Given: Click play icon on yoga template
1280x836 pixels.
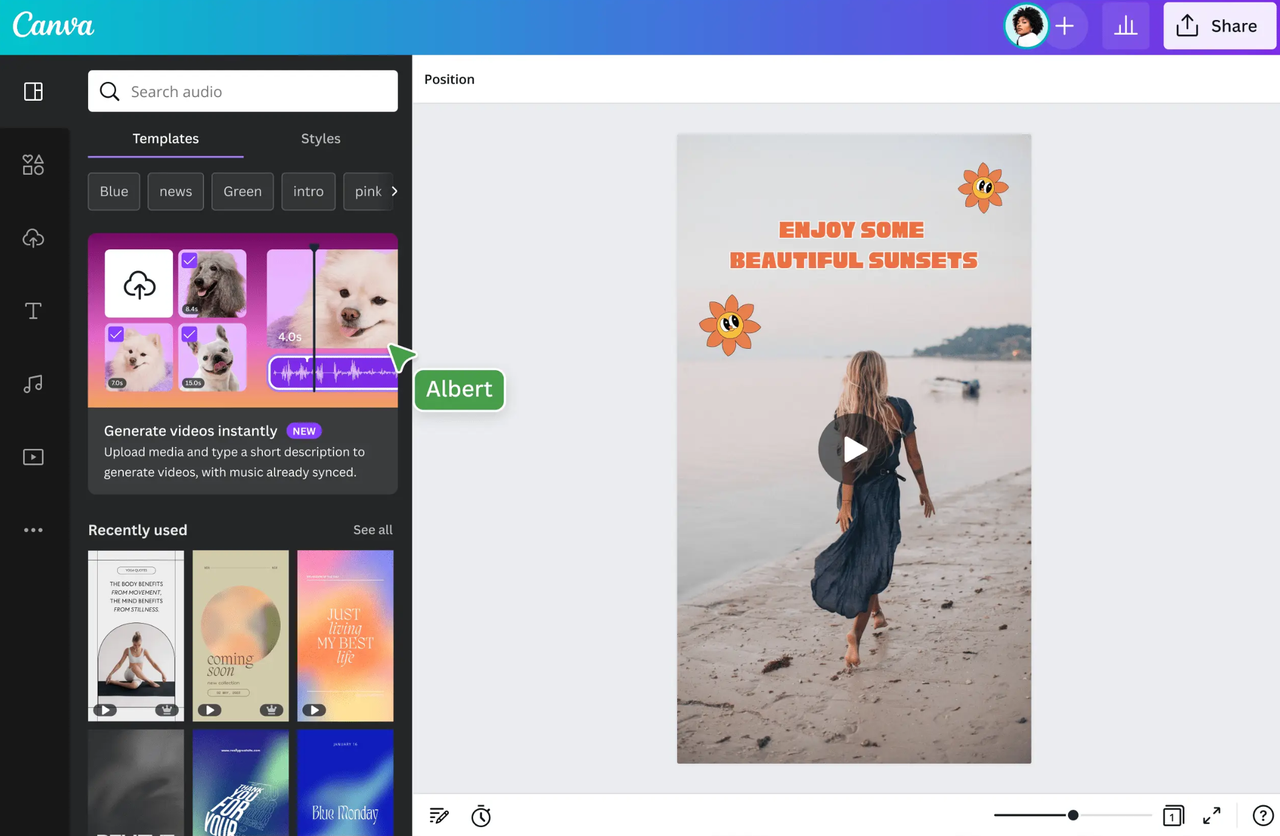Looking at the screenshot, I should [105, 710].
